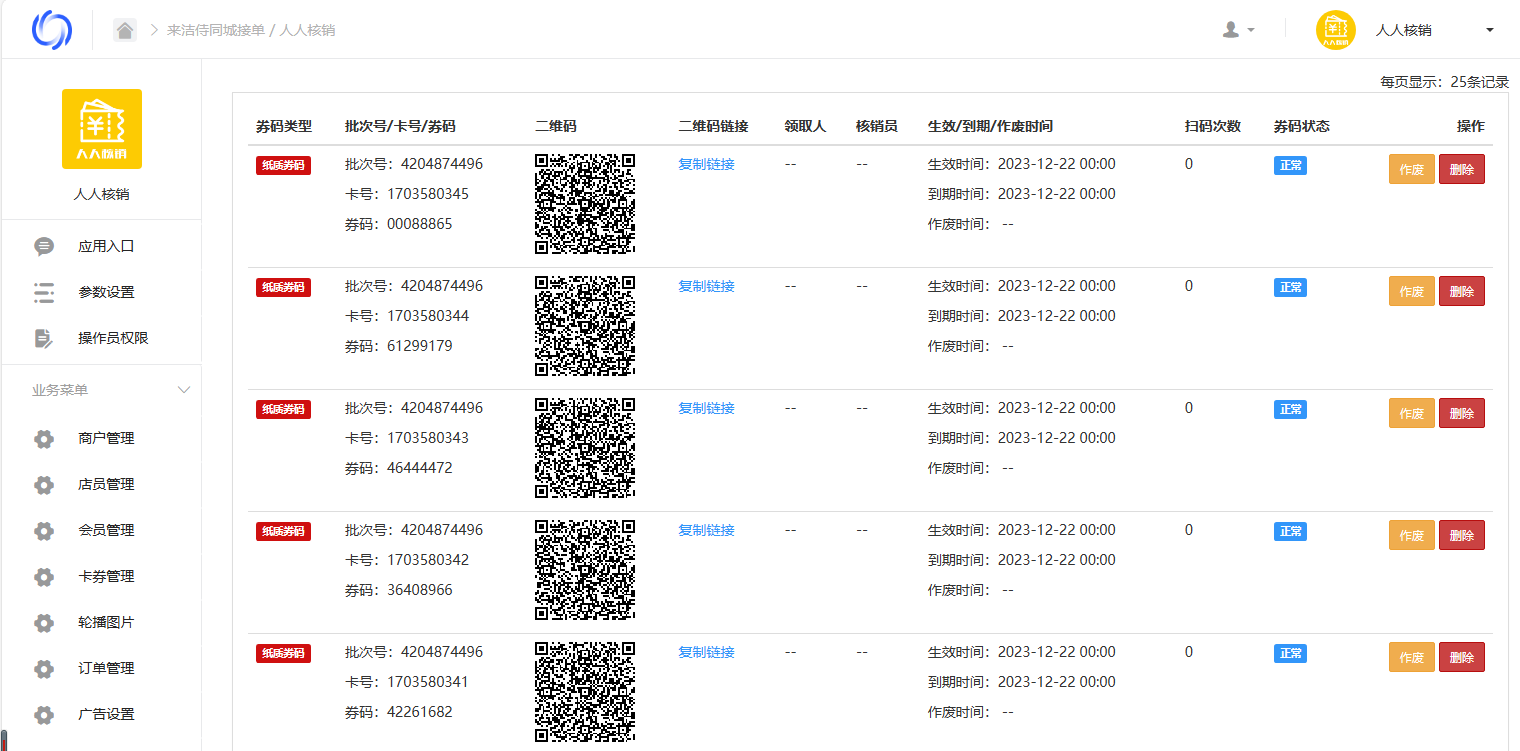1520x751 pixels.
Task: Void coupon with card number 1703580344
Action: coord(1412,291)
